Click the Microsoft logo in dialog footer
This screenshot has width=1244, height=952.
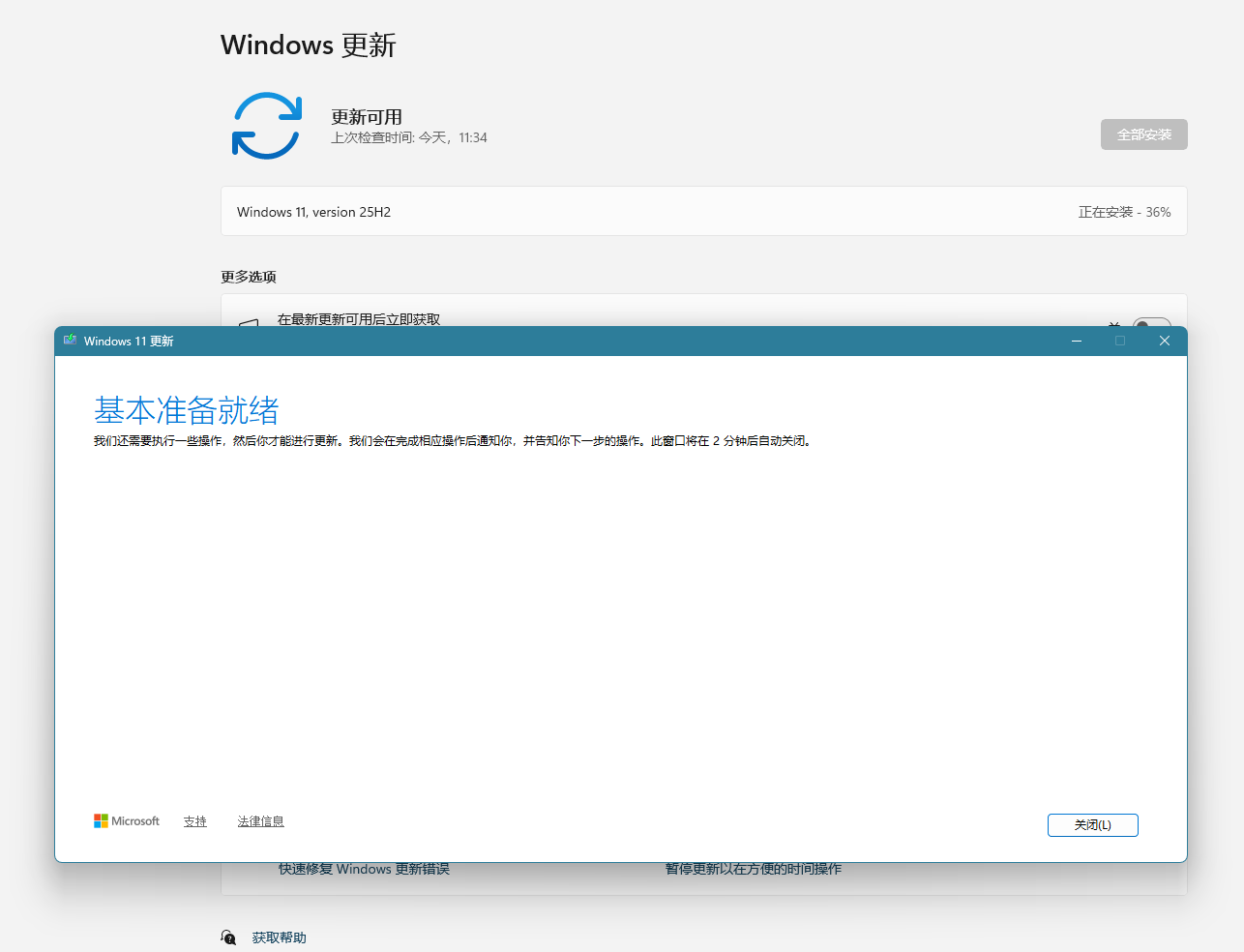(x=127, y=821)
